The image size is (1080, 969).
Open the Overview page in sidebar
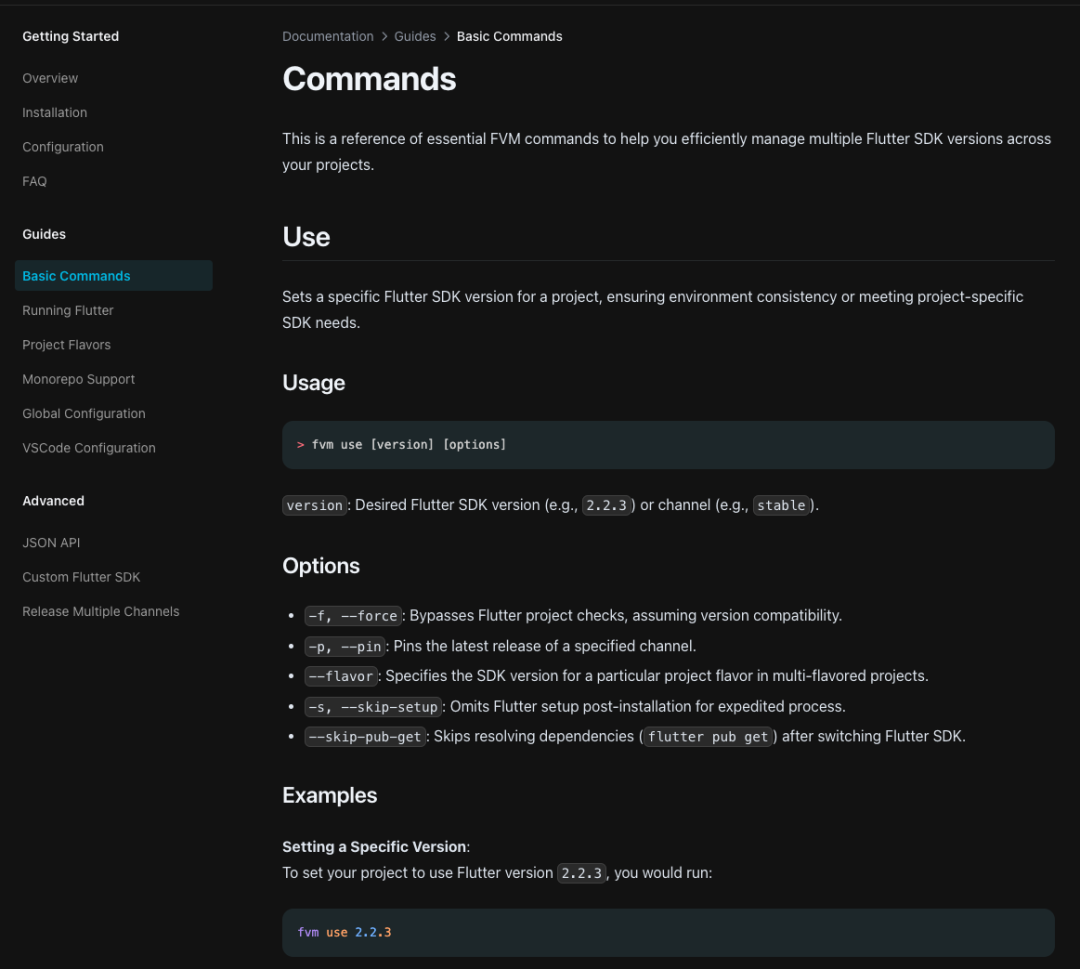[50, 78]
